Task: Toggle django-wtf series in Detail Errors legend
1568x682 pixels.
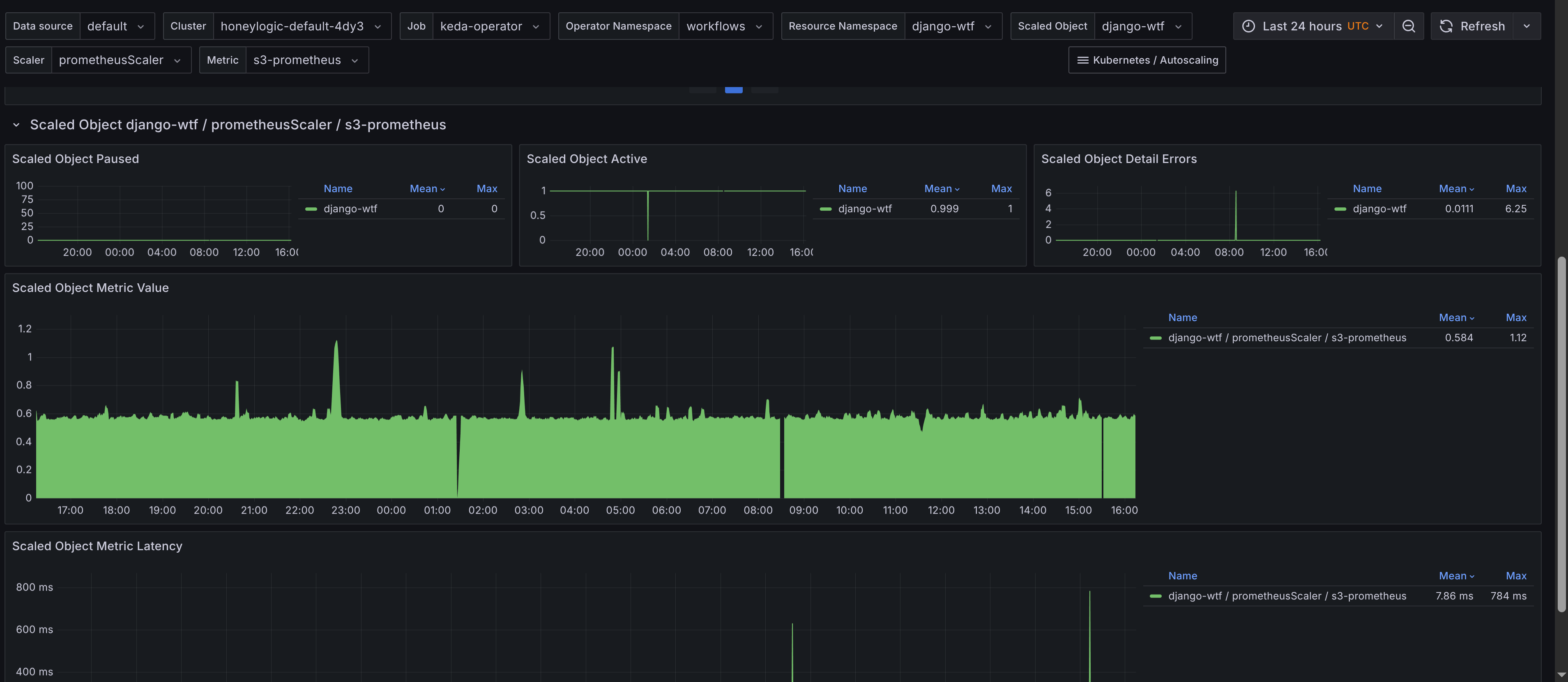Action: click(1379, 209)
